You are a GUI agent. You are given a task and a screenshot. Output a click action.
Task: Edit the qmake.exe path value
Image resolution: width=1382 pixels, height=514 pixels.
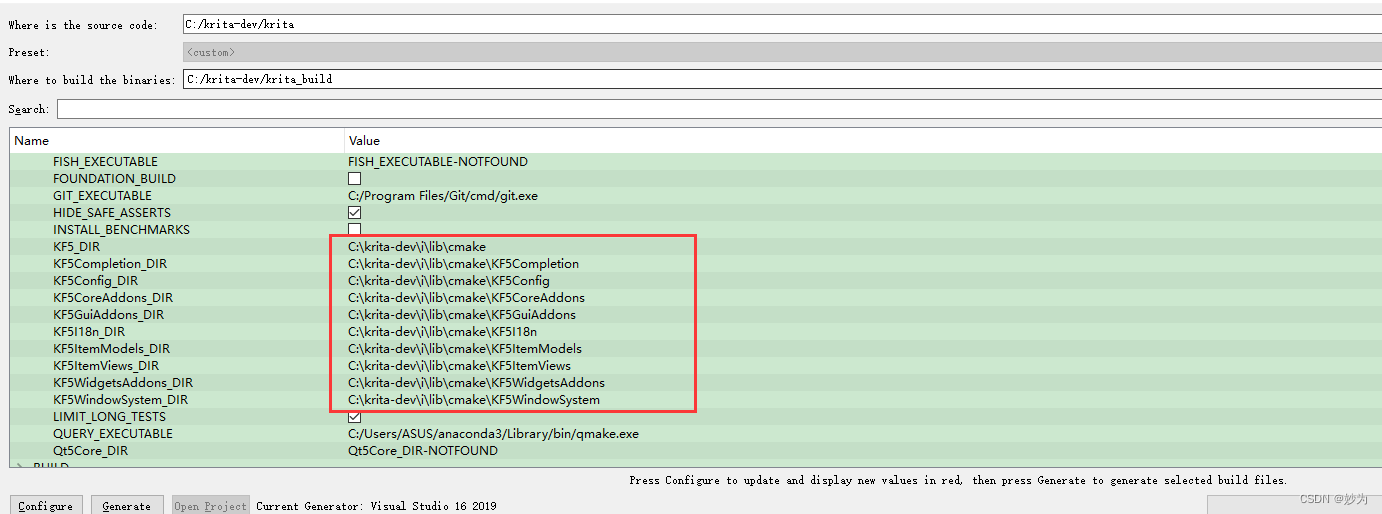coord(493,434)
